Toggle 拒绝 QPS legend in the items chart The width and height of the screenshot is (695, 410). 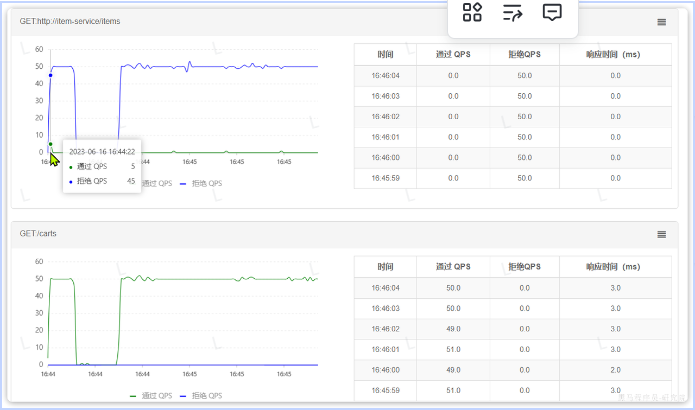(201, 184)
